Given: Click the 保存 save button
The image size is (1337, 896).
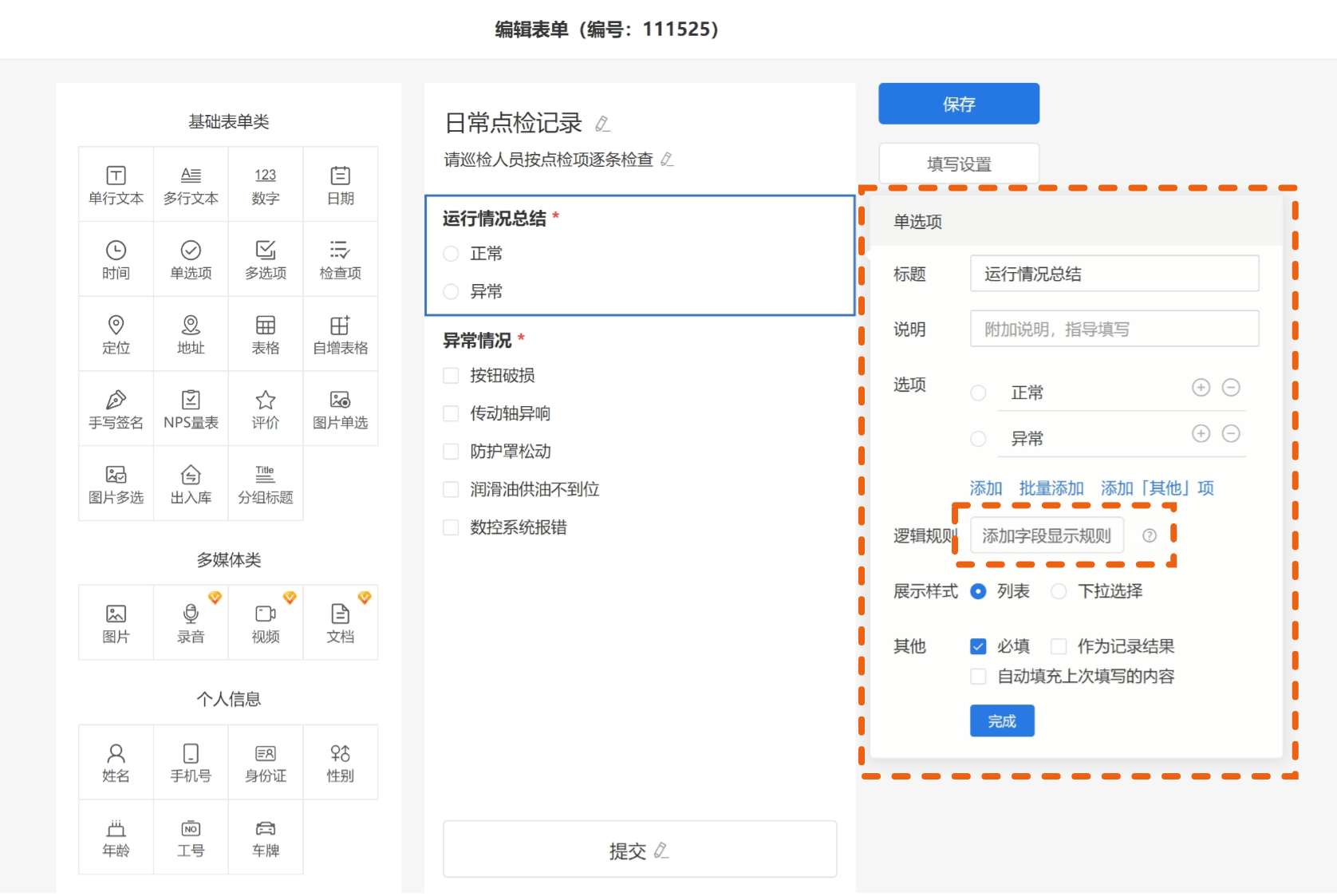Looking at the screenshot, I should (x=958, y=104).
